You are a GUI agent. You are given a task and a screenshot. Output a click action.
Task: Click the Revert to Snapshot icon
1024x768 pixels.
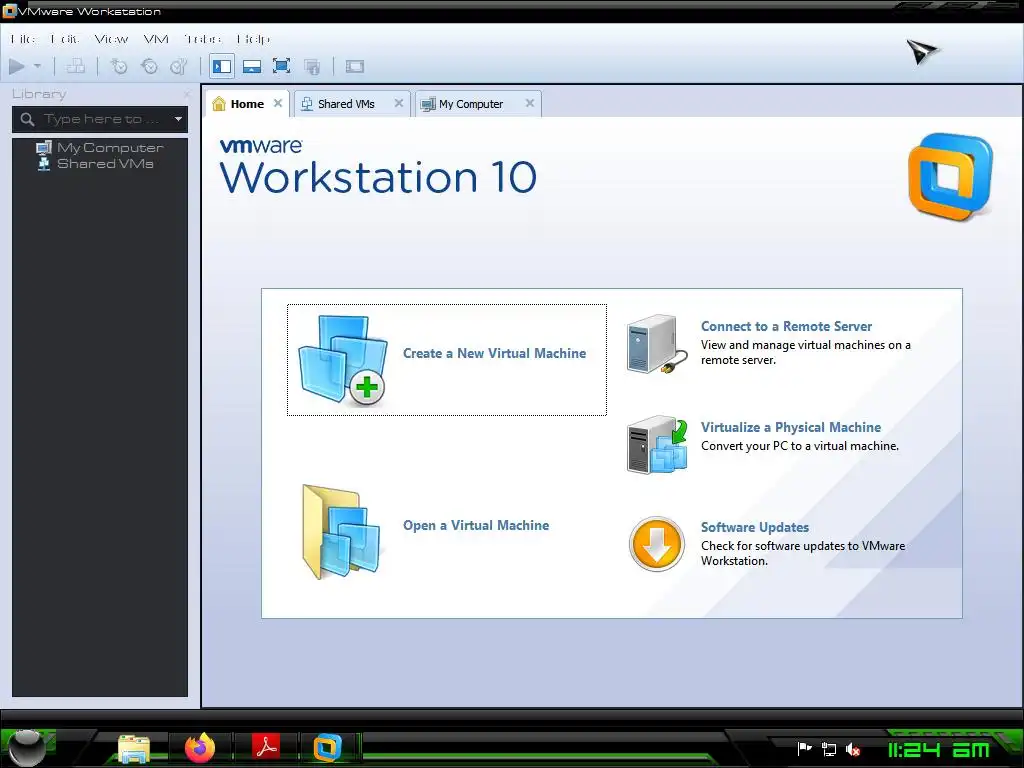point(150,66)
